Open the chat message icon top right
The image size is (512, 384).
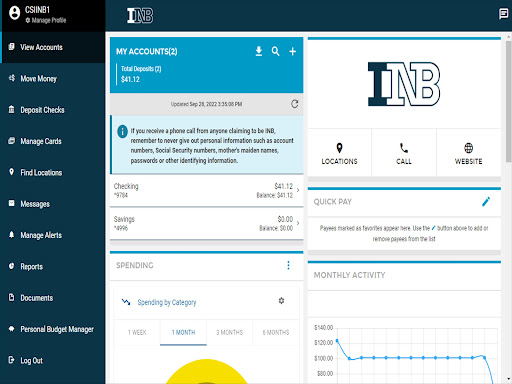pyautogui.click(x=503, y=14)
